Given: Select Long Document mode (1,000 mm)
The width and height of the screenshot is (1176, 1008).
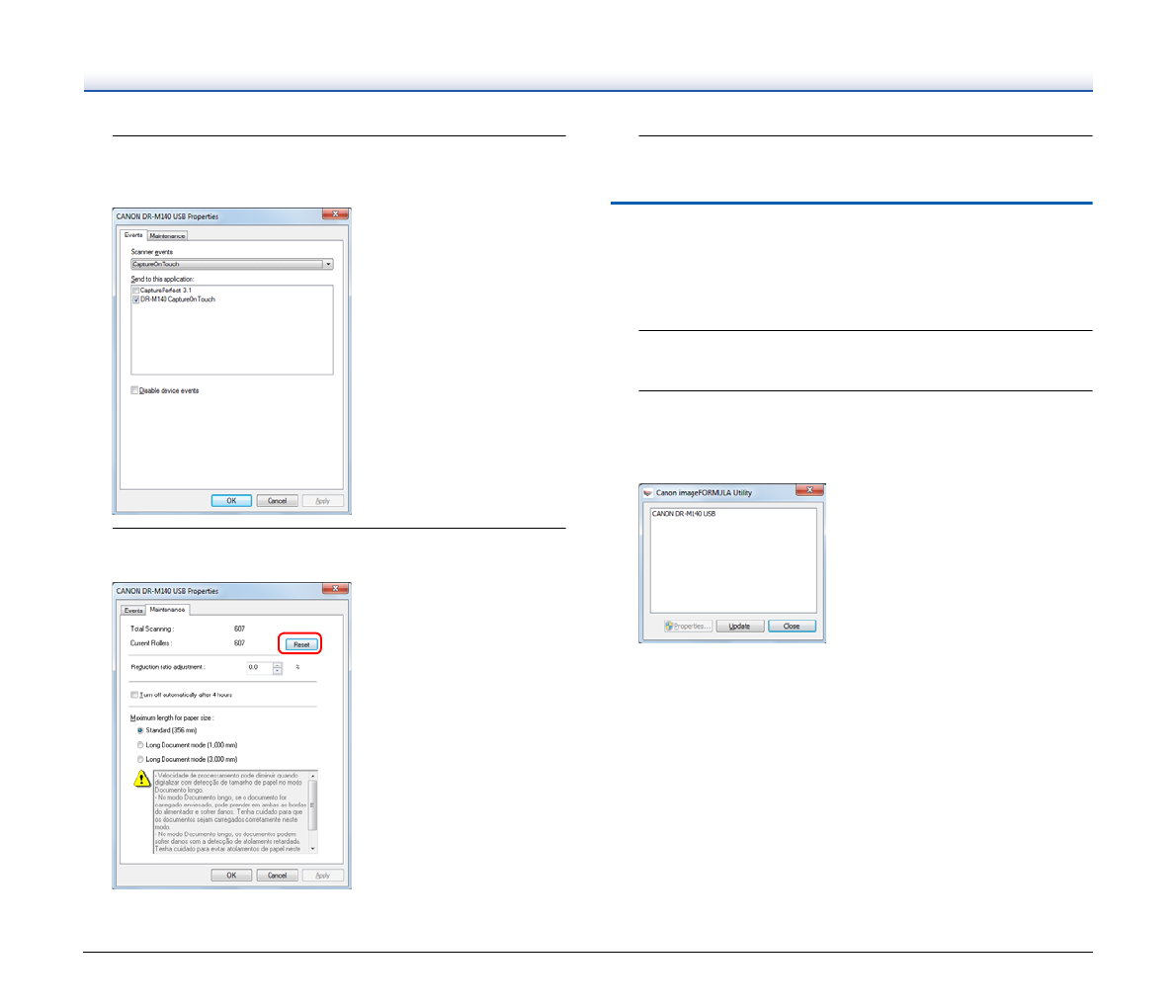Looking at the screenshot, I should pyautogui.click(x=140, y=745).
